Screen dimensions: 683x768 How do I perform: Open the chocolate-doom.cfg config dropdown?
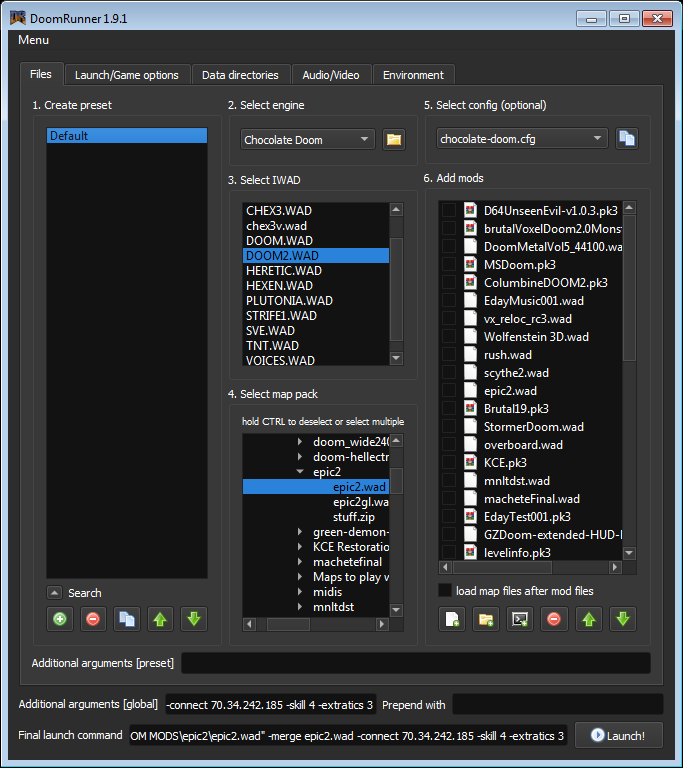click(x=522, y=139)
